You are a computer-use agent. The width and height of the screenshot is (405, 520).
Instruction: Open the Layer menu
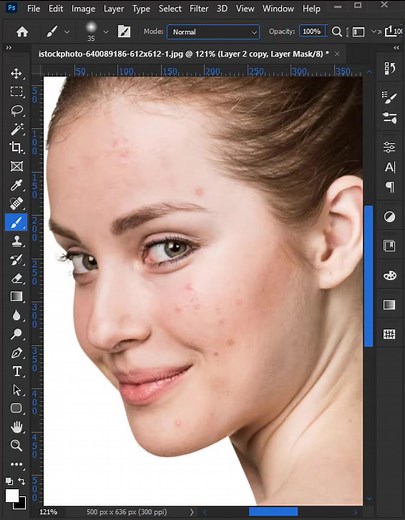click(x=113, y=9)
